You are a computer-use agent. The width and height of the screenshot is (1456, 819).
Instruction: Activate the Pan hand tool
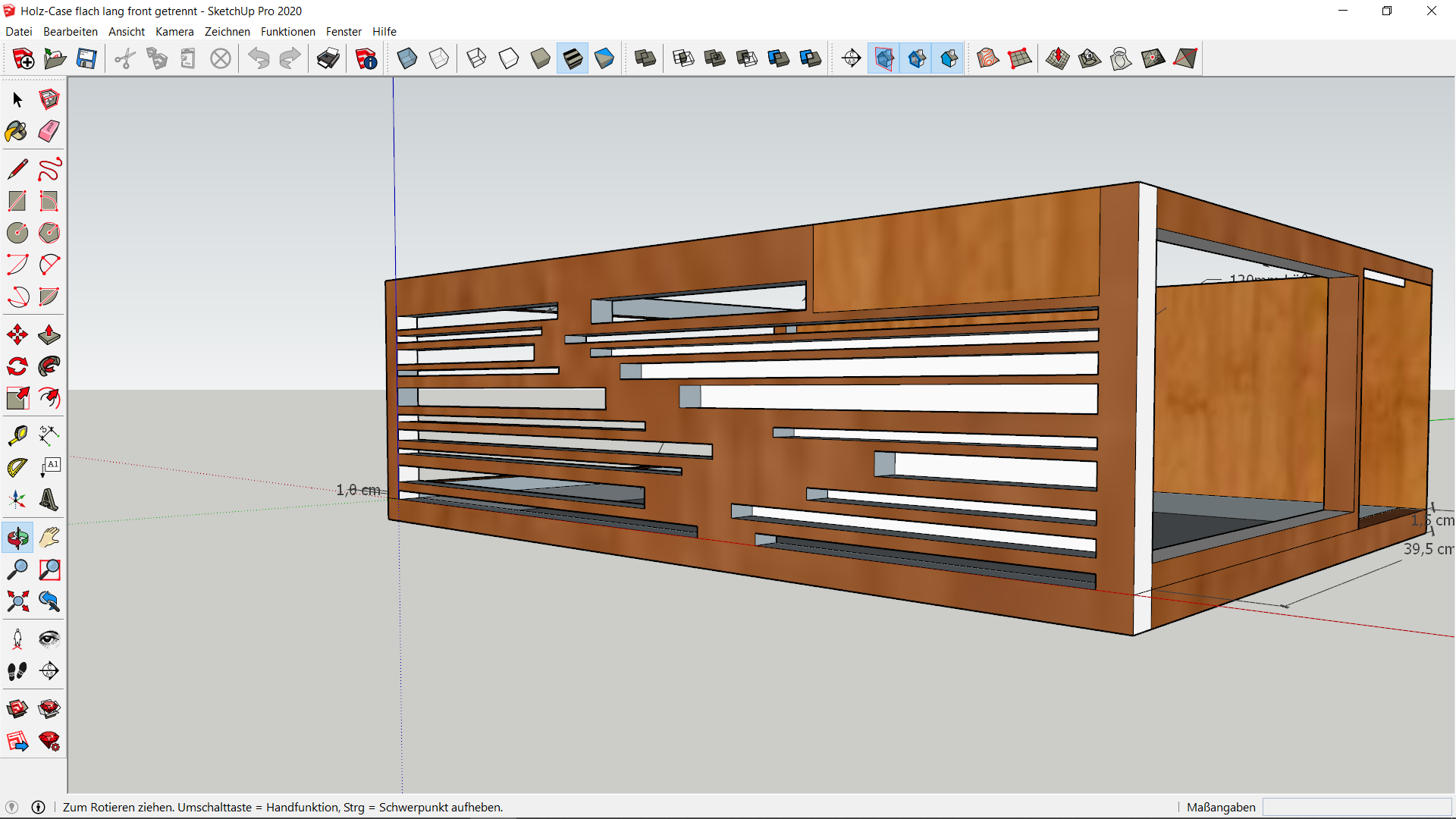49,538
